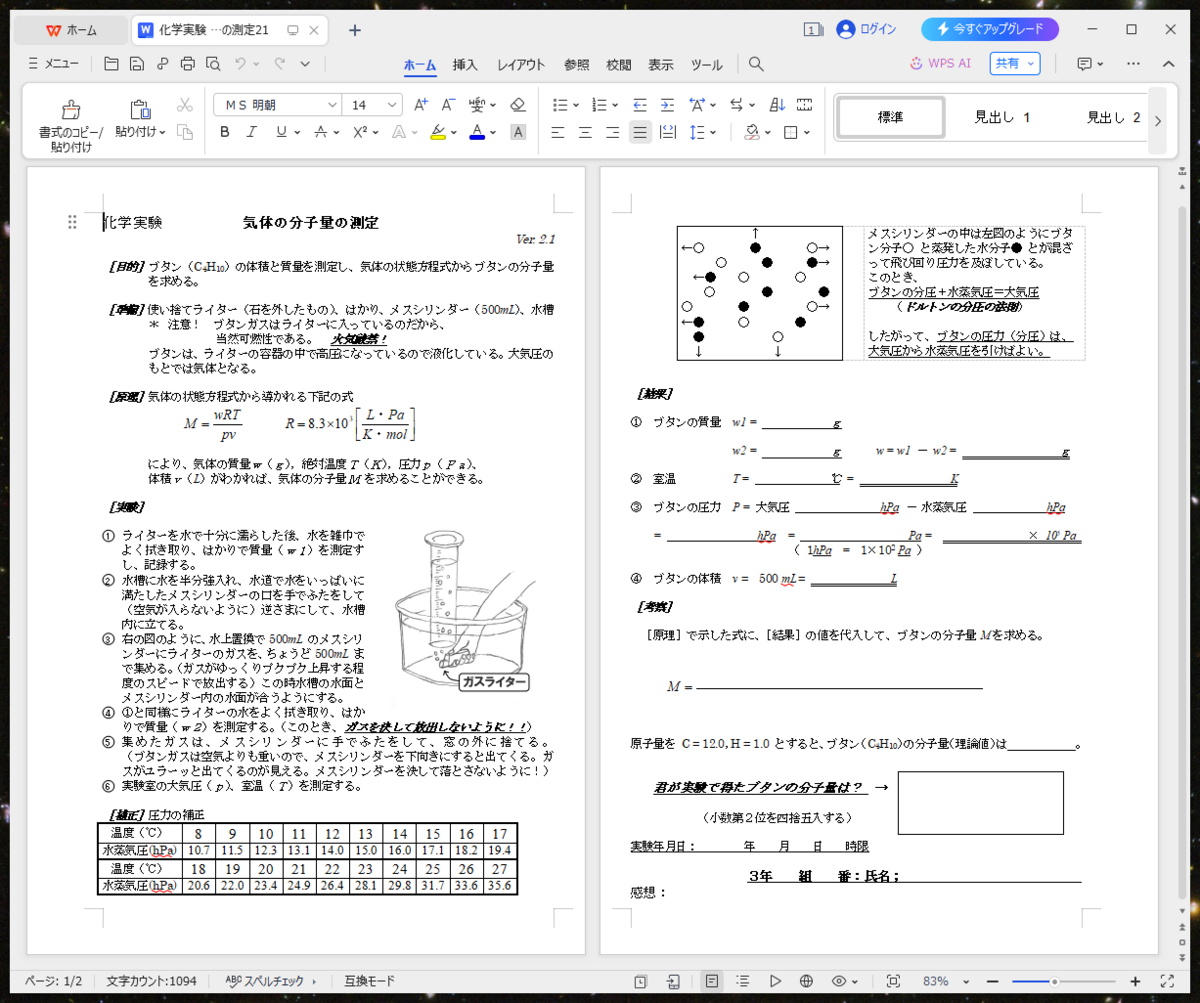This screenshot has width=1200, height=1003.
Task: Search with the magnifier icon beside tabs
Action: click(x=756, y=64)
